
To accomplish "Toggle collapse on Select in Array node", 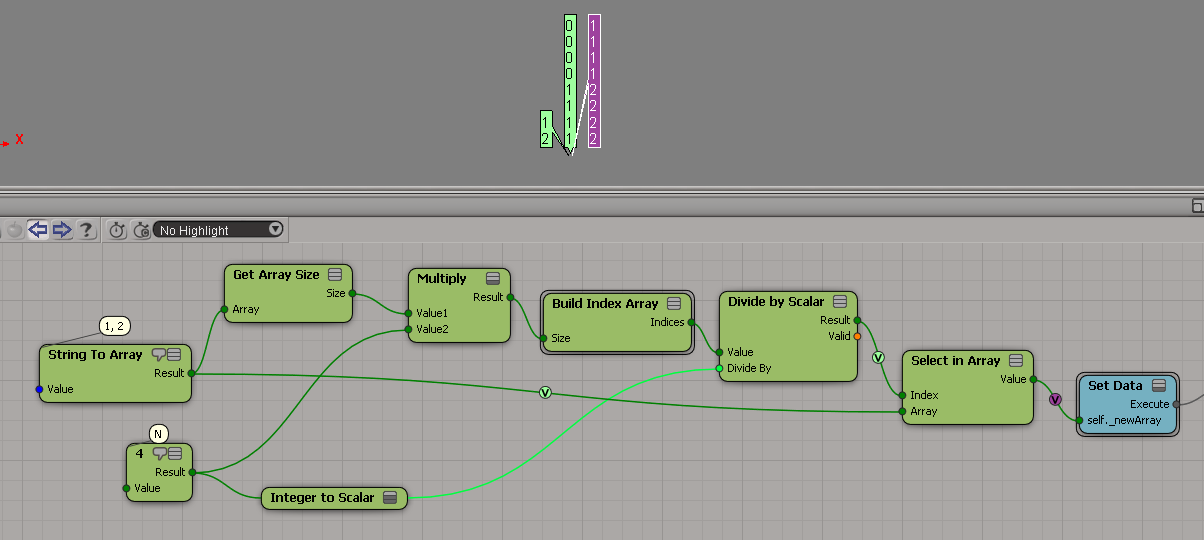I will (x=1016, y=361).
